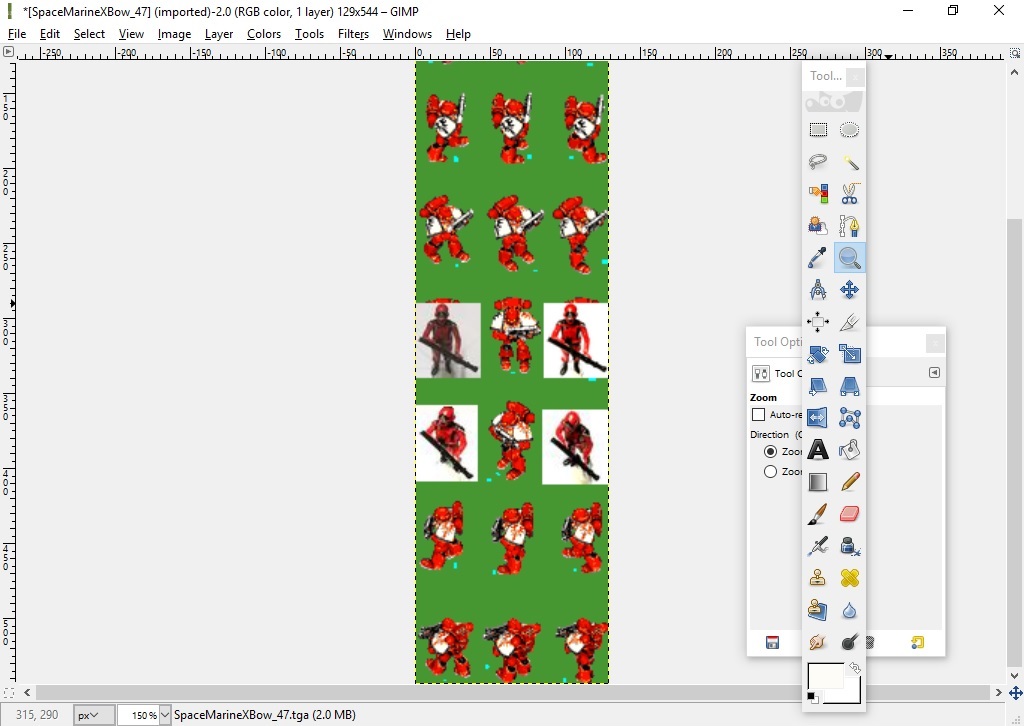Open the image menu triangle by ruler
Screen dimensions: 1024x726
click(8, 52)
